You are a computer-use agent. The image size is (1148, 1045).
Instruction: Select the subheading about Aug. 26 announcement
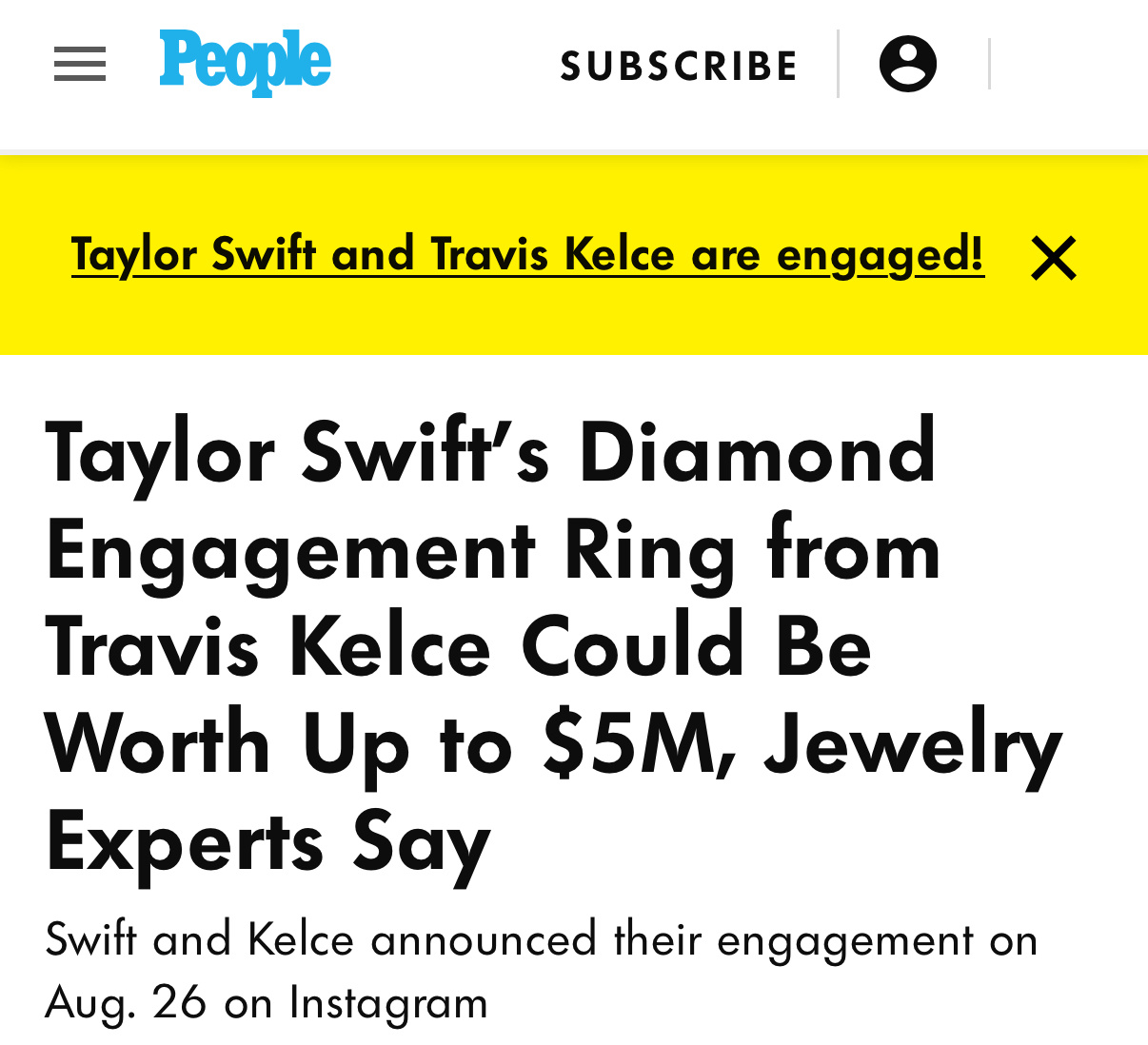[x=541, y=970]
